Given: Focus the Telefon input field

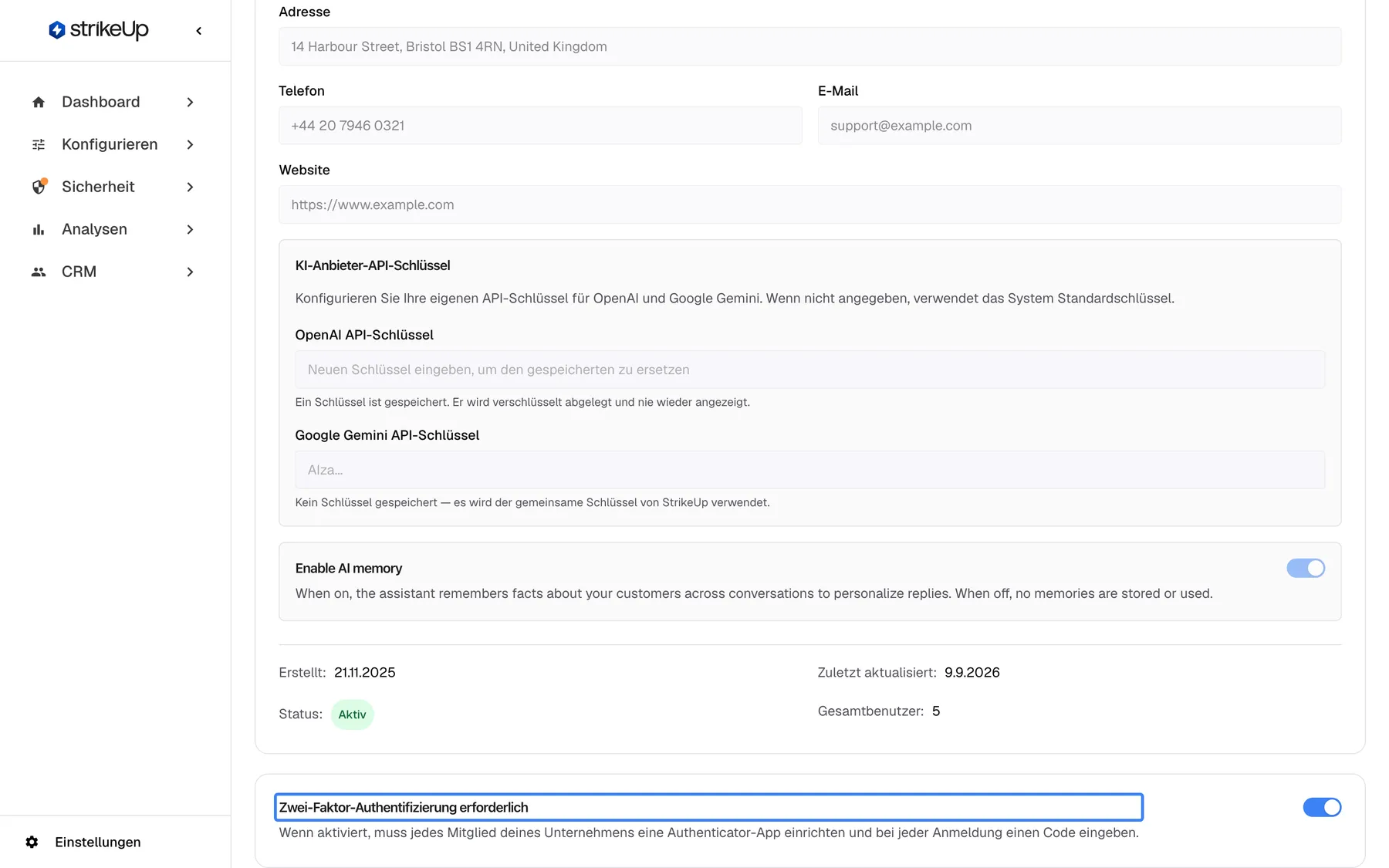Looking at the screenshot, I should pos(540,125).
